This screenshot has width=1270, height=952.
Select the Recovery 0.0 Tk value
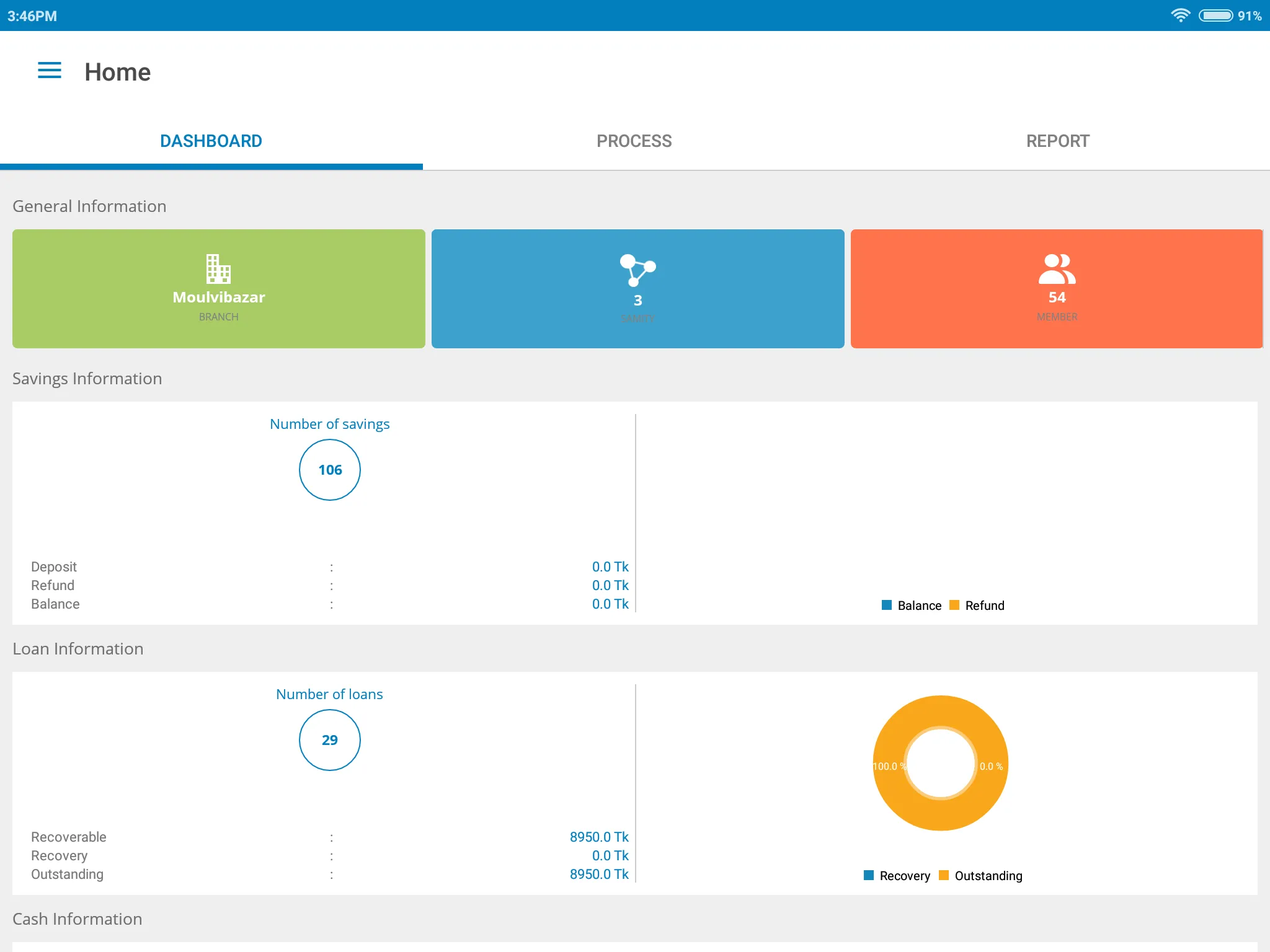coord(610,856)
